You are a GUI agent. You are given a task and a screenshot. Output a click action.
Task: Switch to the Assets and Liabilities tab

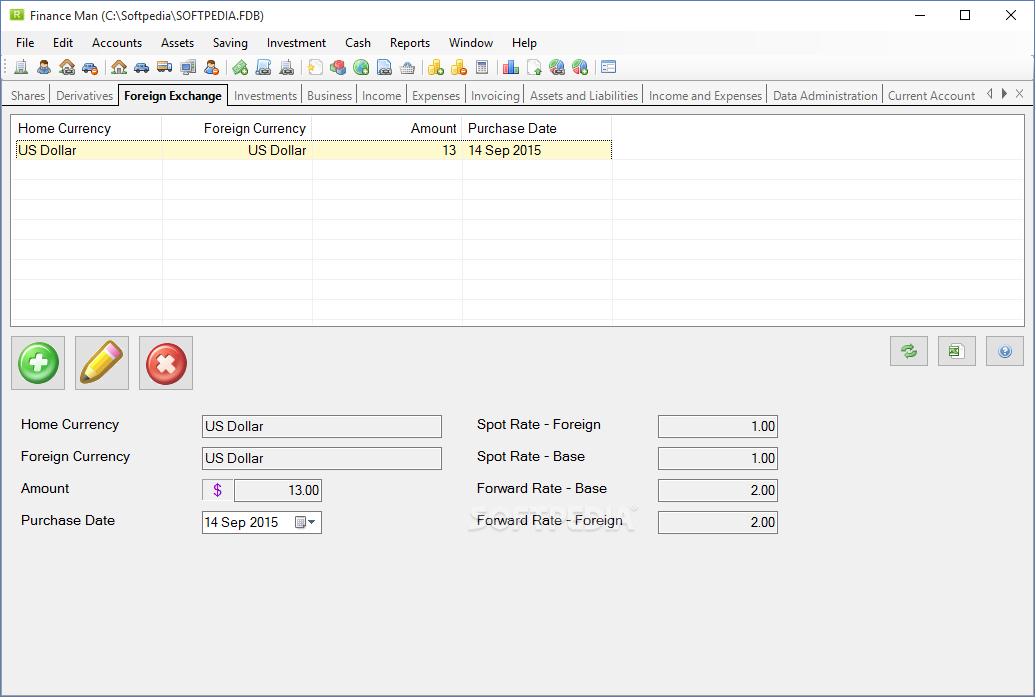(x=584, y=96)
